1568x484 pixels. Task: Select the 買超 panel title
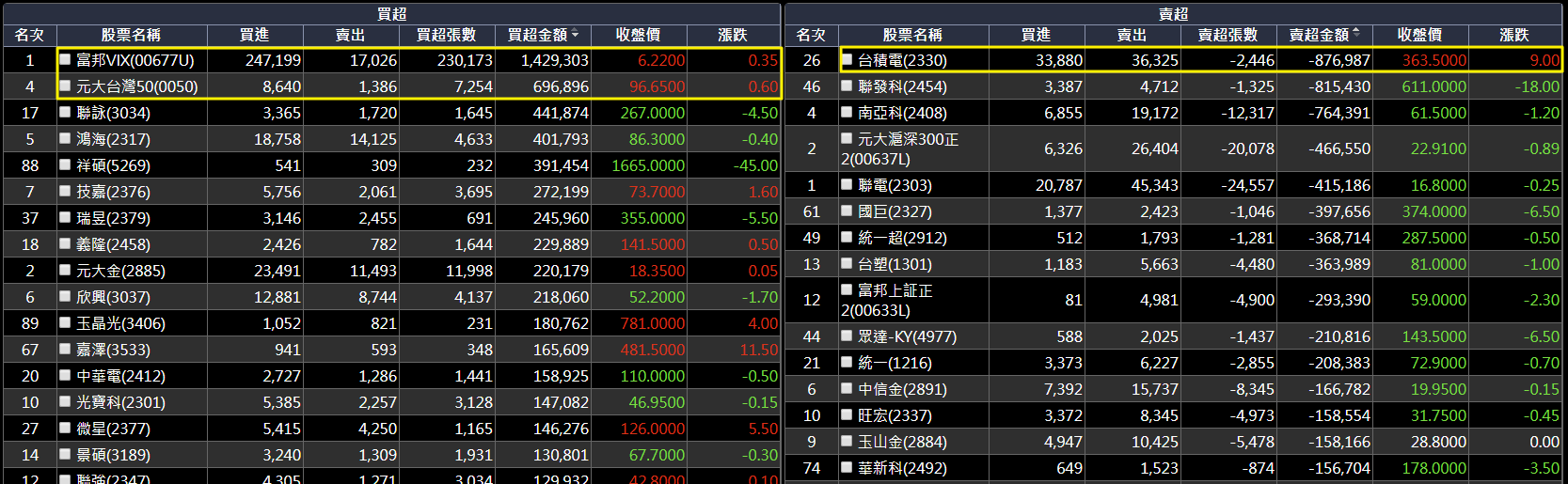(x=391, y=14)
